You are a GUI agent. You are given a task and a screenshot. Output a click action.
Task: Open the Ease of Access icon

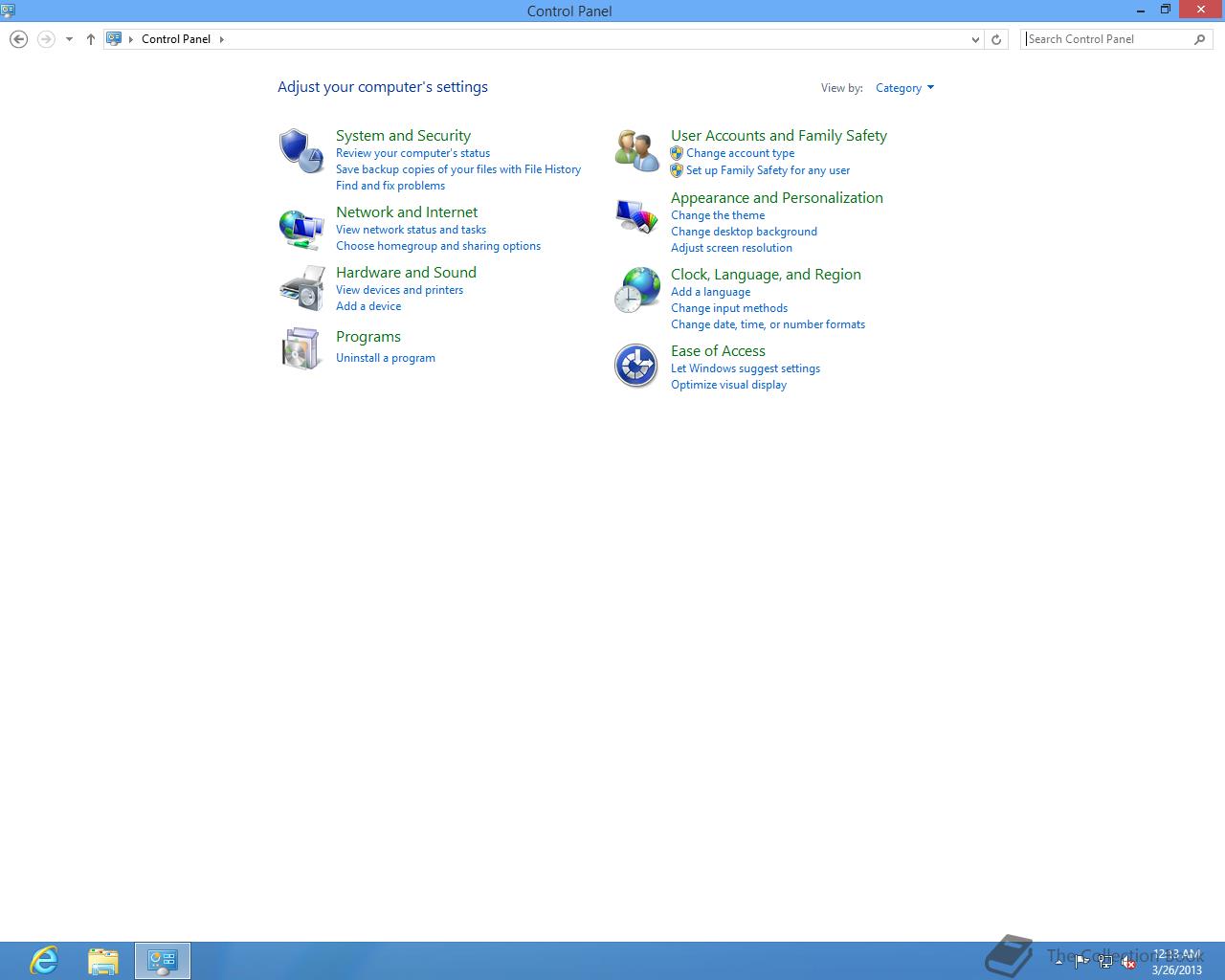[636, 366]
